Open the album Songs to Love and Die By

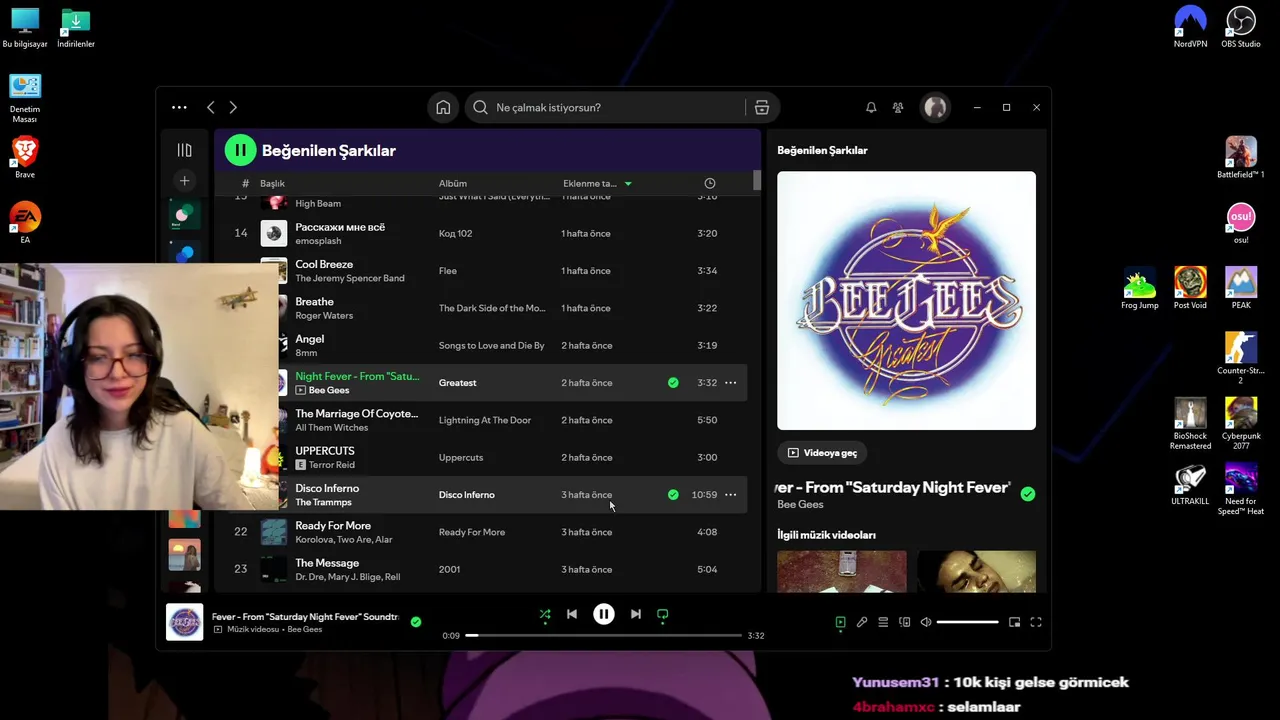tap(492, 346)
